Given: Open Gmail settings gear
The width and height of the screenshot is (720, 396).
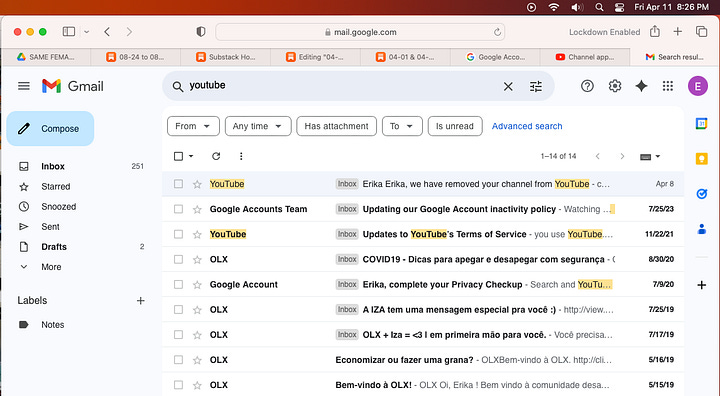Looking at the screenshot, I should tap(615, 86).
